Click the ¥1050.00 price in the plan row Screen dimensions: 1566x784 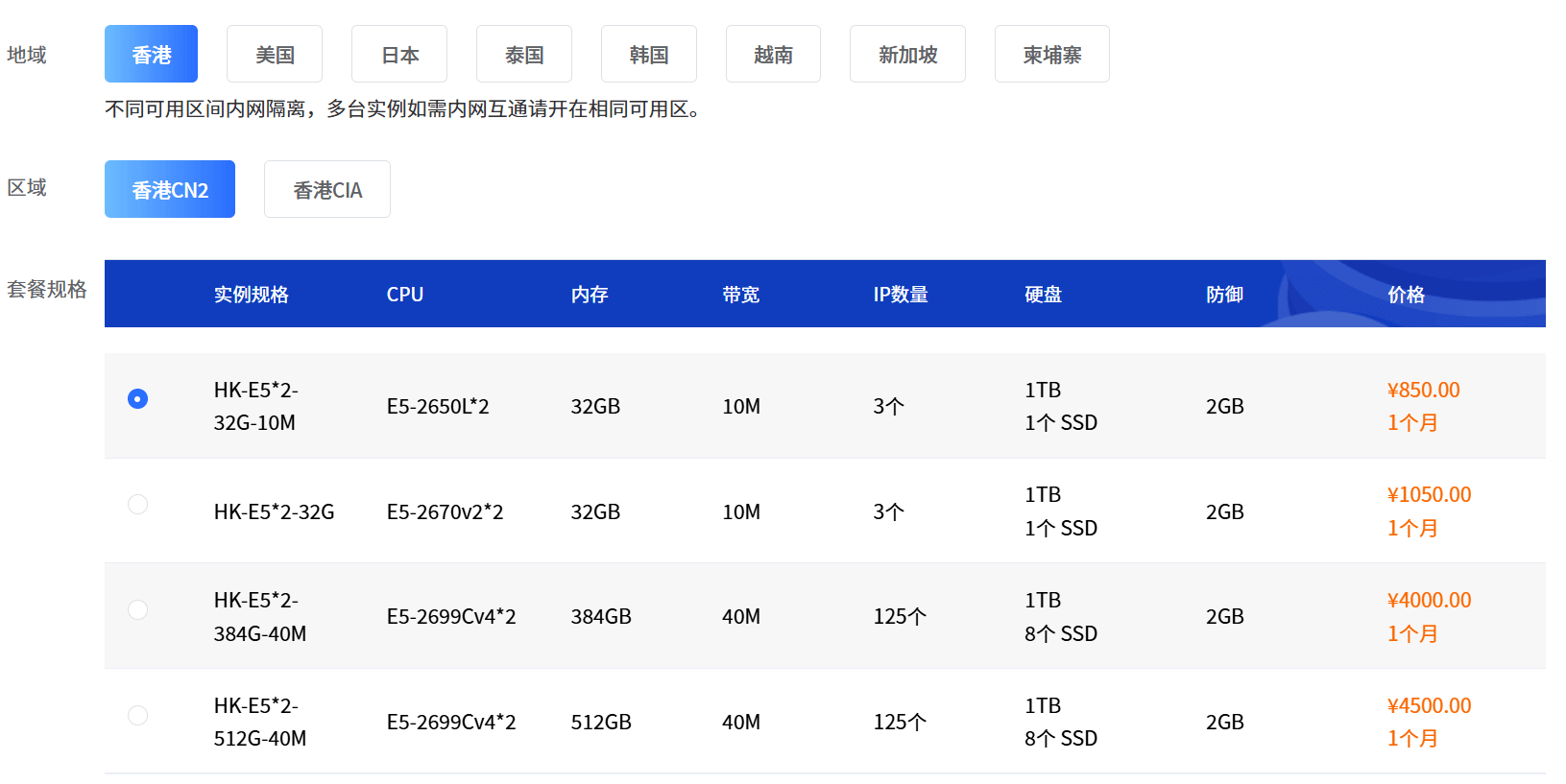1429,495
